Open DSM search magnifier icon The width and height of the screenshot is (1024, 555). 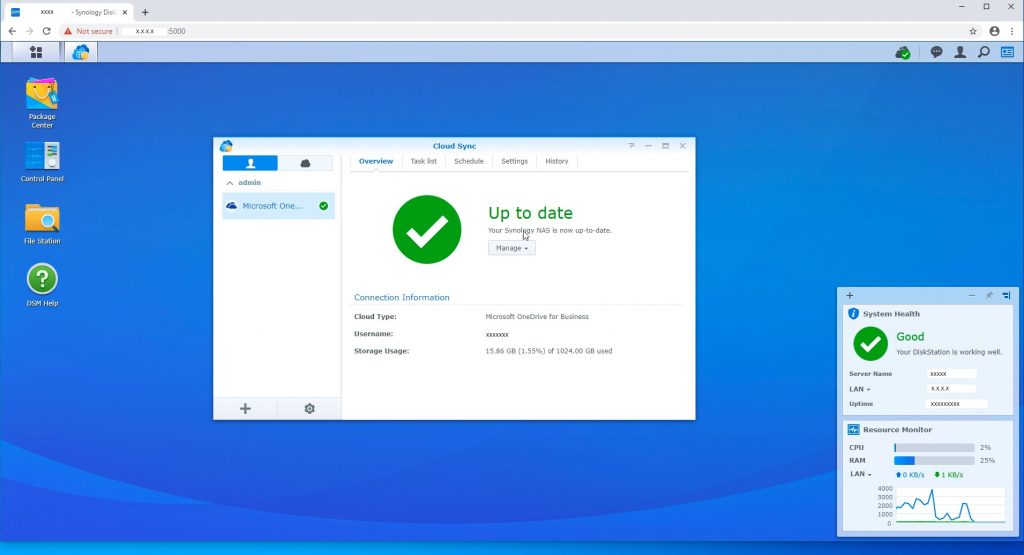[984, 52]
